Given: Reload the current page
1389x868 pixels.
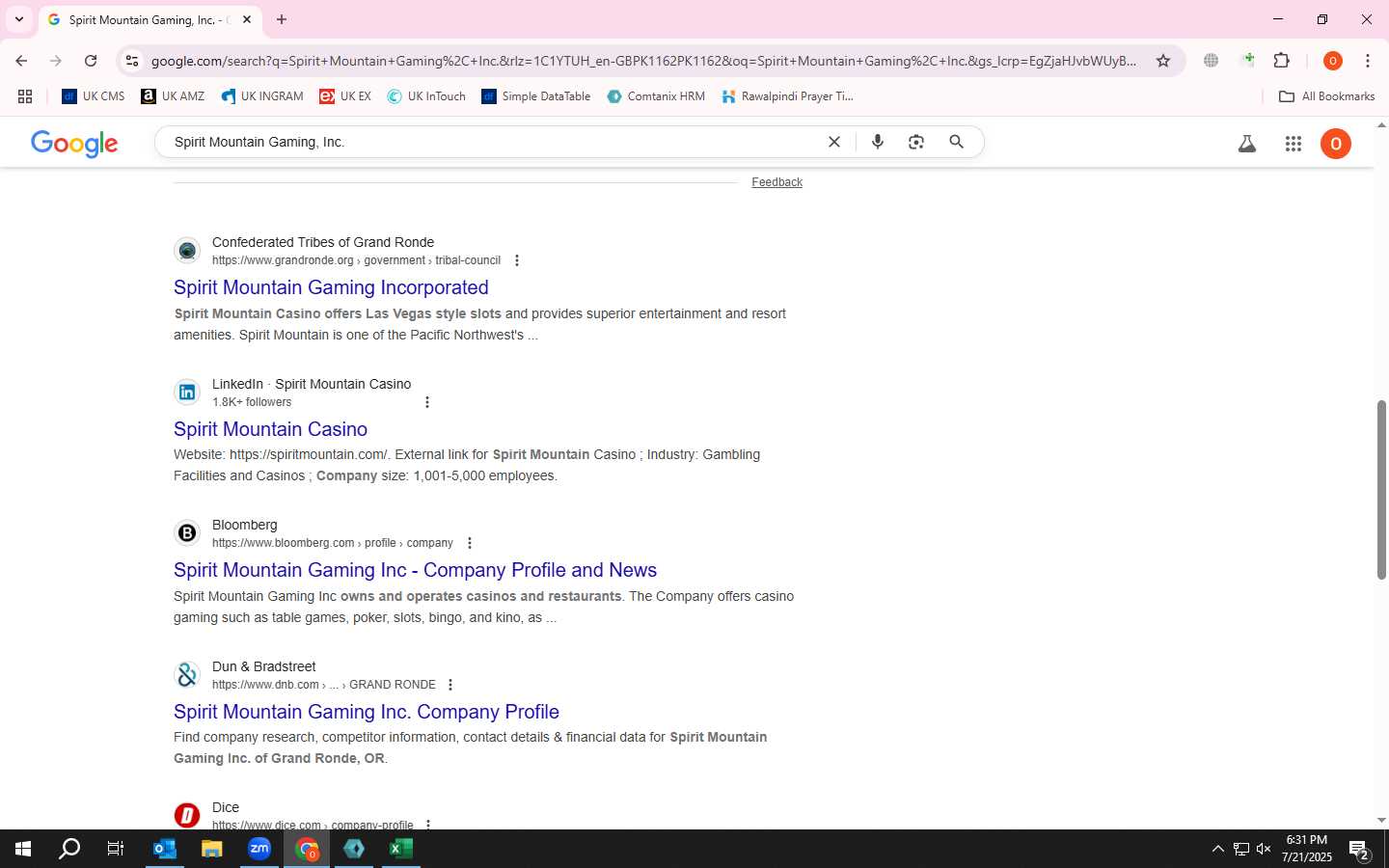Looking at the screenshot, I should click(91, 61).
